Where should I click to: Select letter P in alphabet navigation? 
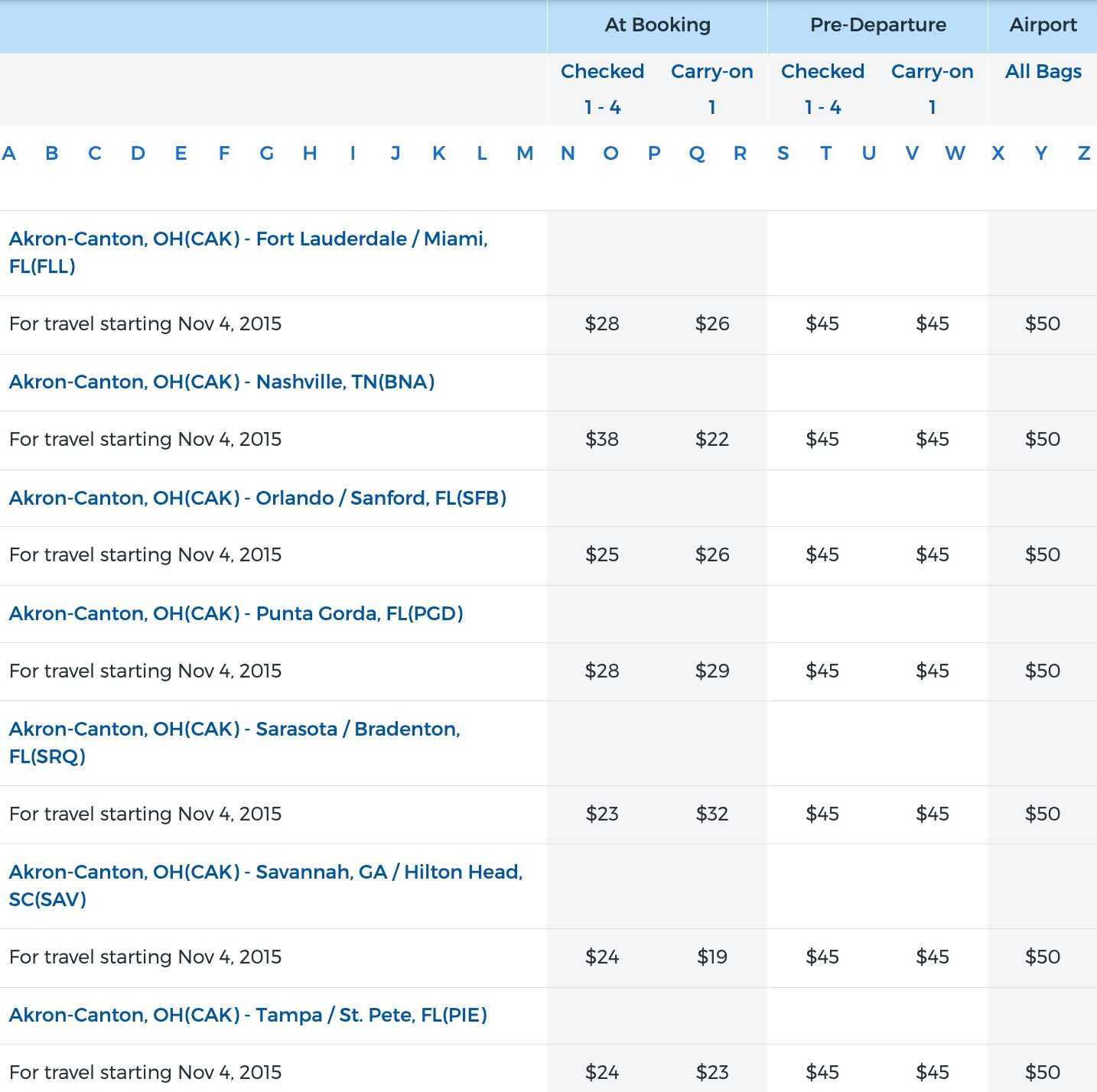pos(654,154)
